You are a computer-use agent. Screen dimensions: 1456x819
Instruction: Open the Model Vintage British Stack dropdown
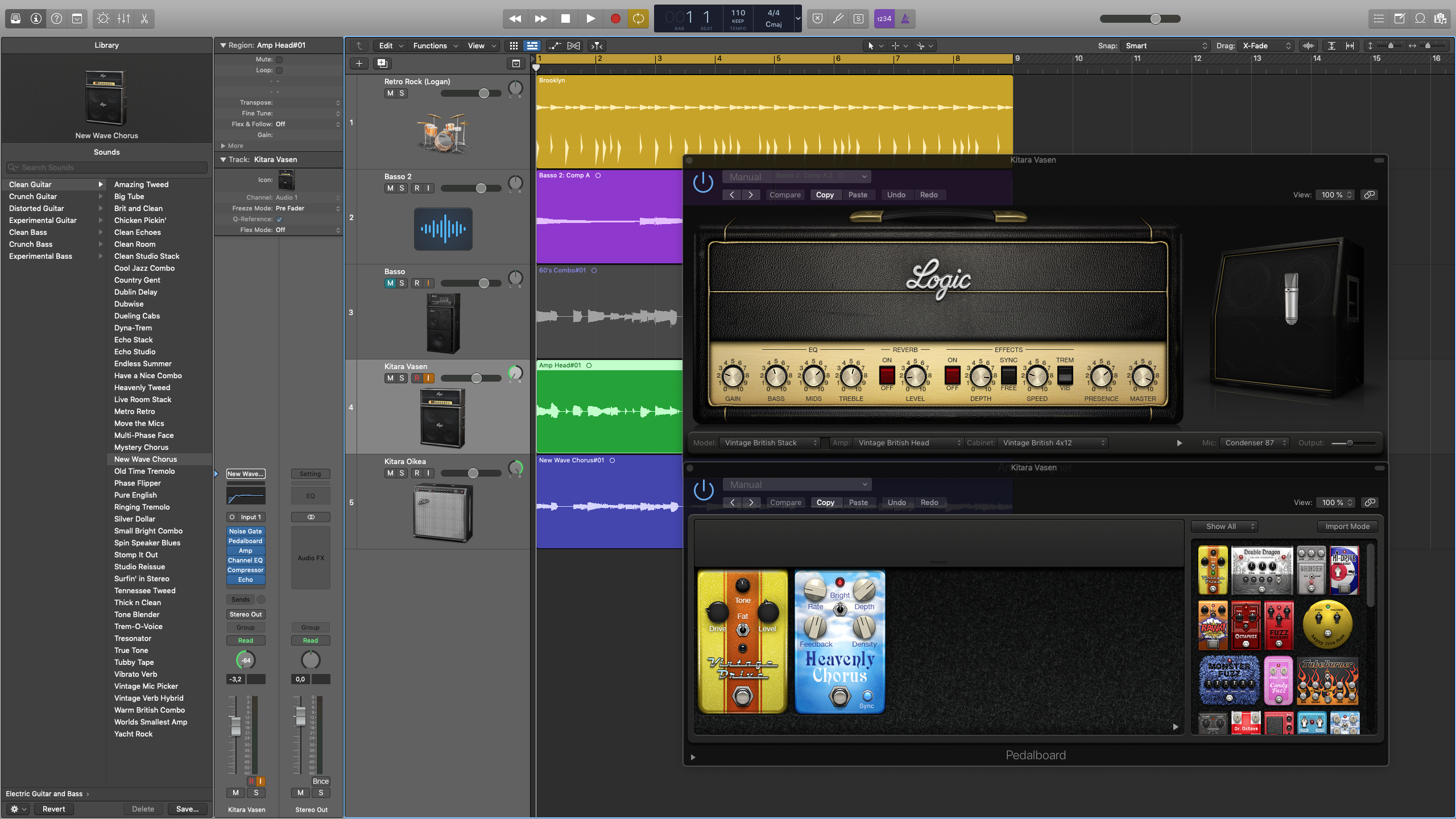point(770,443)
